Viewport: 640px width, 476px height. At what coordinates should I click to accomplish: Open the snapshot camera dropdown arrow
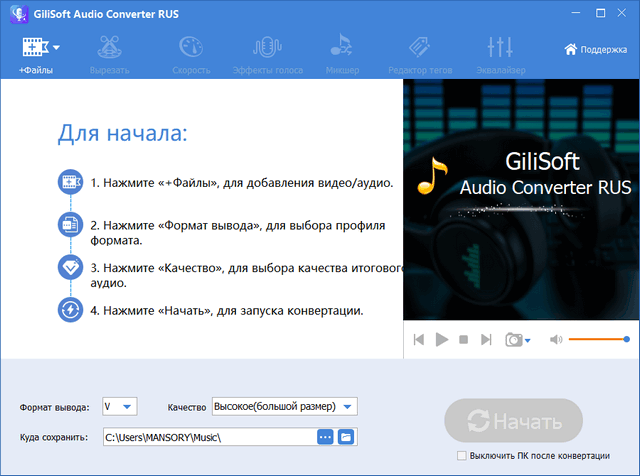click(528, 341)
